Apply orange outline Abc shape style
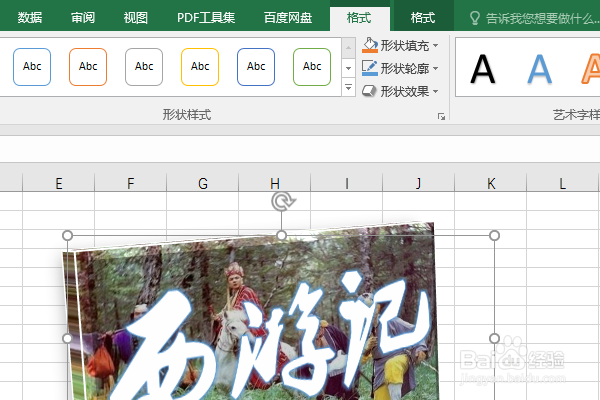600x400 pixels. [88, 67]
